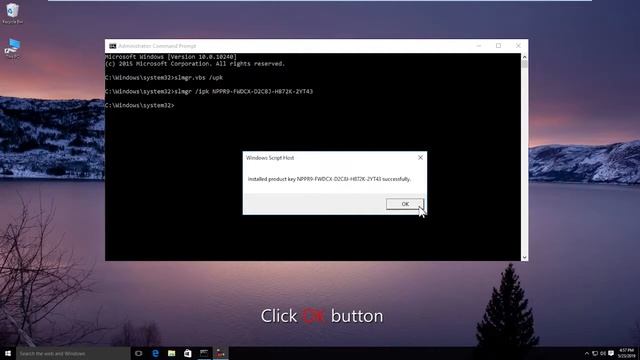Close the Administrator Command Prompt window
This screenshot has width=640, height=360.
[518, 46]
